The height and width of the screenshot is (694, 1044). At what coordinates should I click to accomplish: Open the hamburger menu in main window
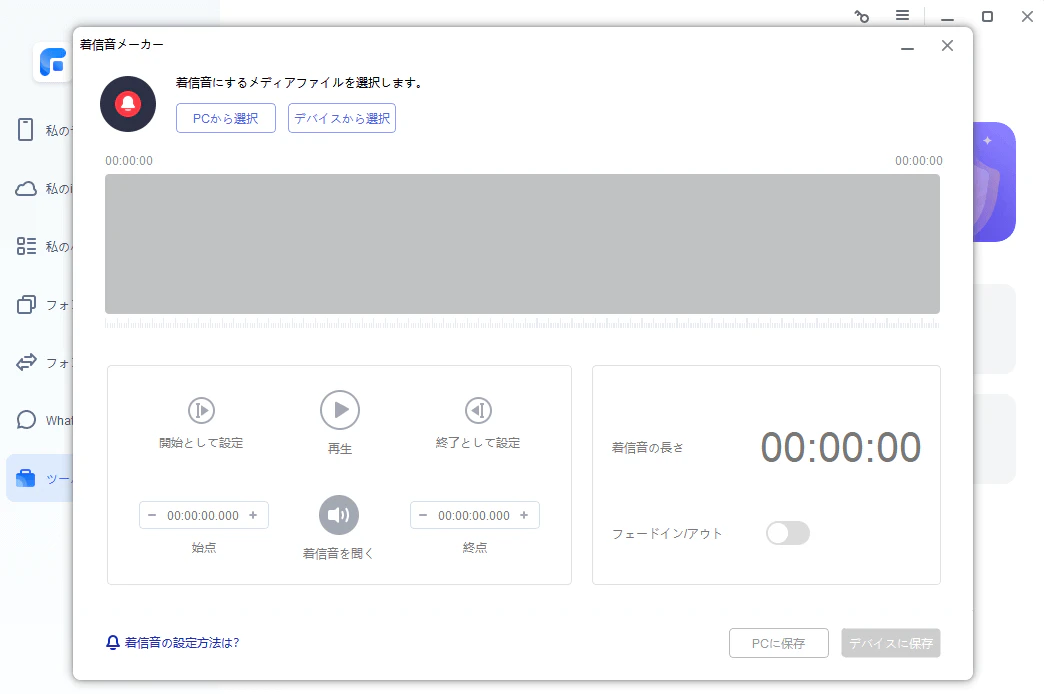(902, 15)
